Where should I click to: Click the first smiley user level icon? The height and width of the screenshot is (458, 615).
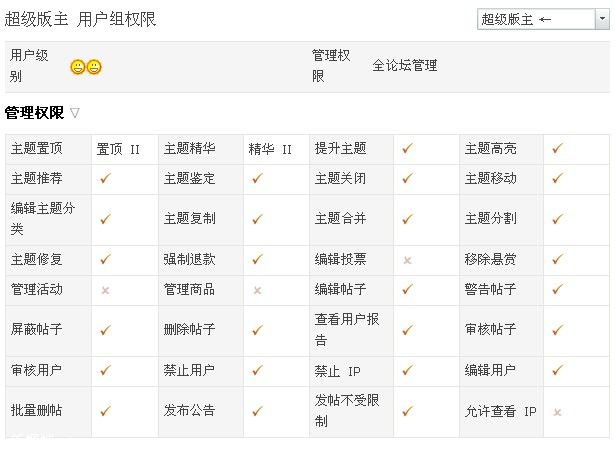click(78, 67)
